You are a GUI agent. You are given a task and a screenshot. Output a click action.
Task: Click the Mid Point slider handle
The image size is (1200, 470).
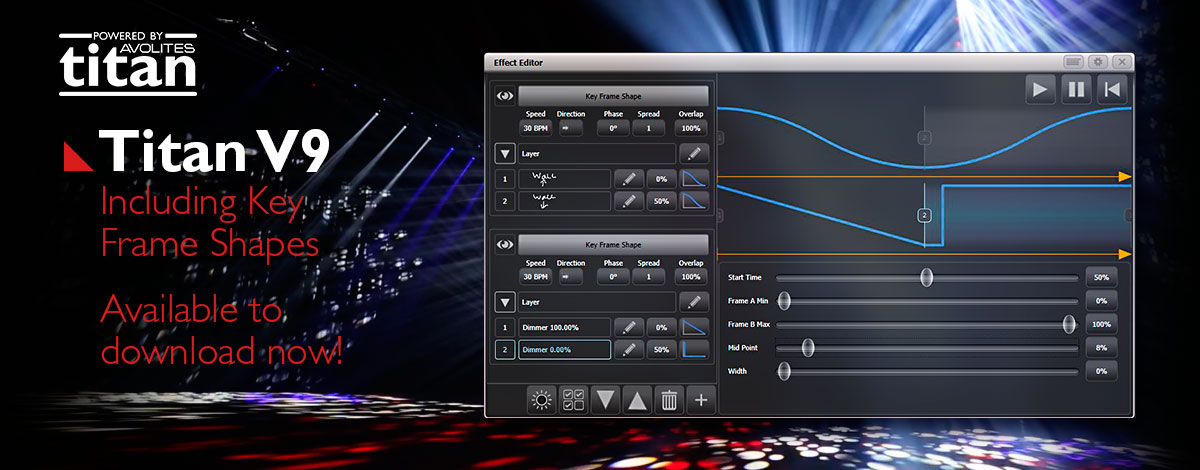[808, 348]
